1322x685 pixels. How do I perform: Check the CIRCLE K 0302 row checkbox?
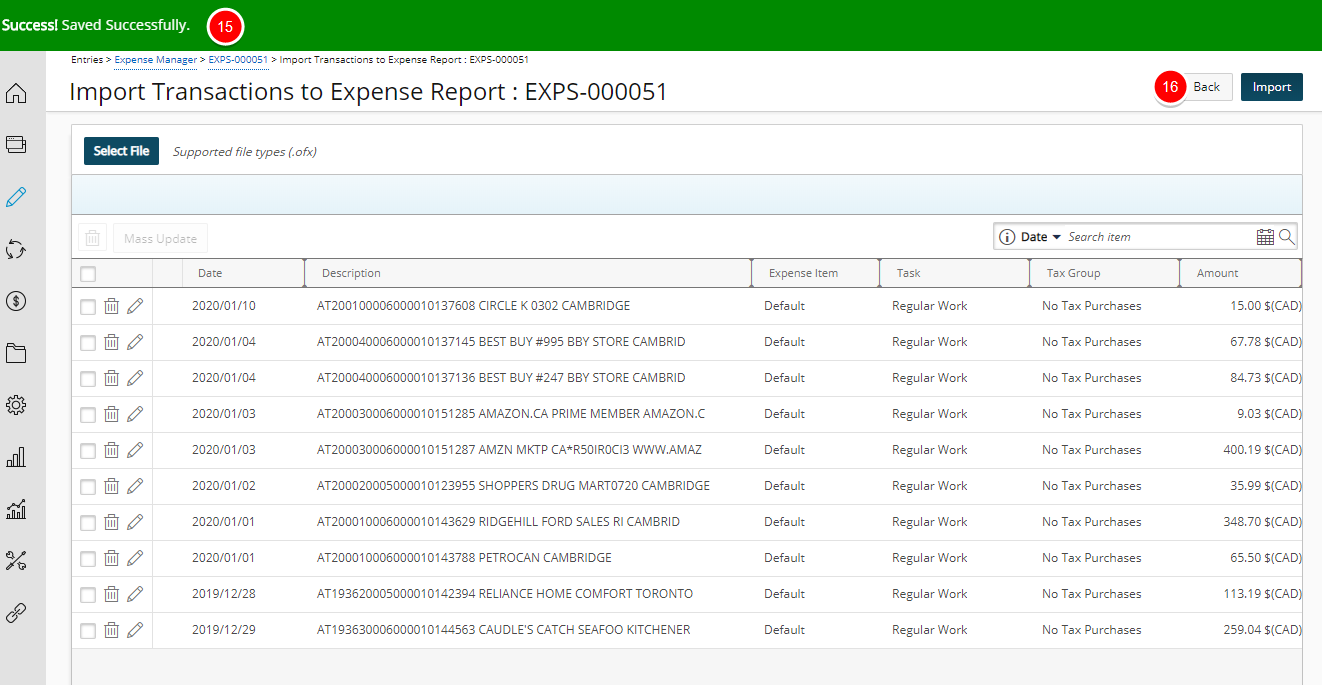[88, 307]
